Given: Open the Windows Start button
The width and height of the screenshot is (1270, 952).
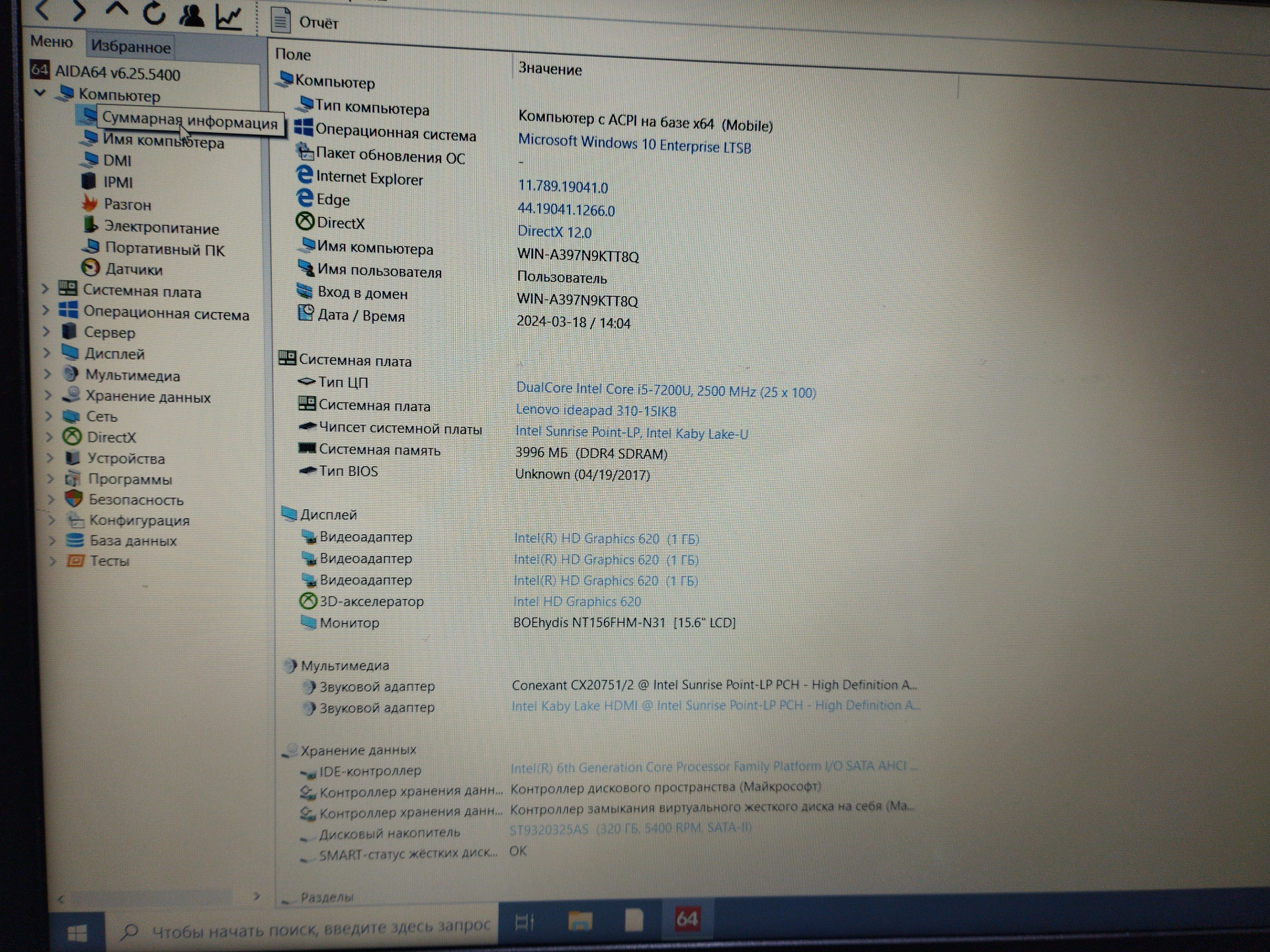Looking at the screenshot, I should 77,932.
